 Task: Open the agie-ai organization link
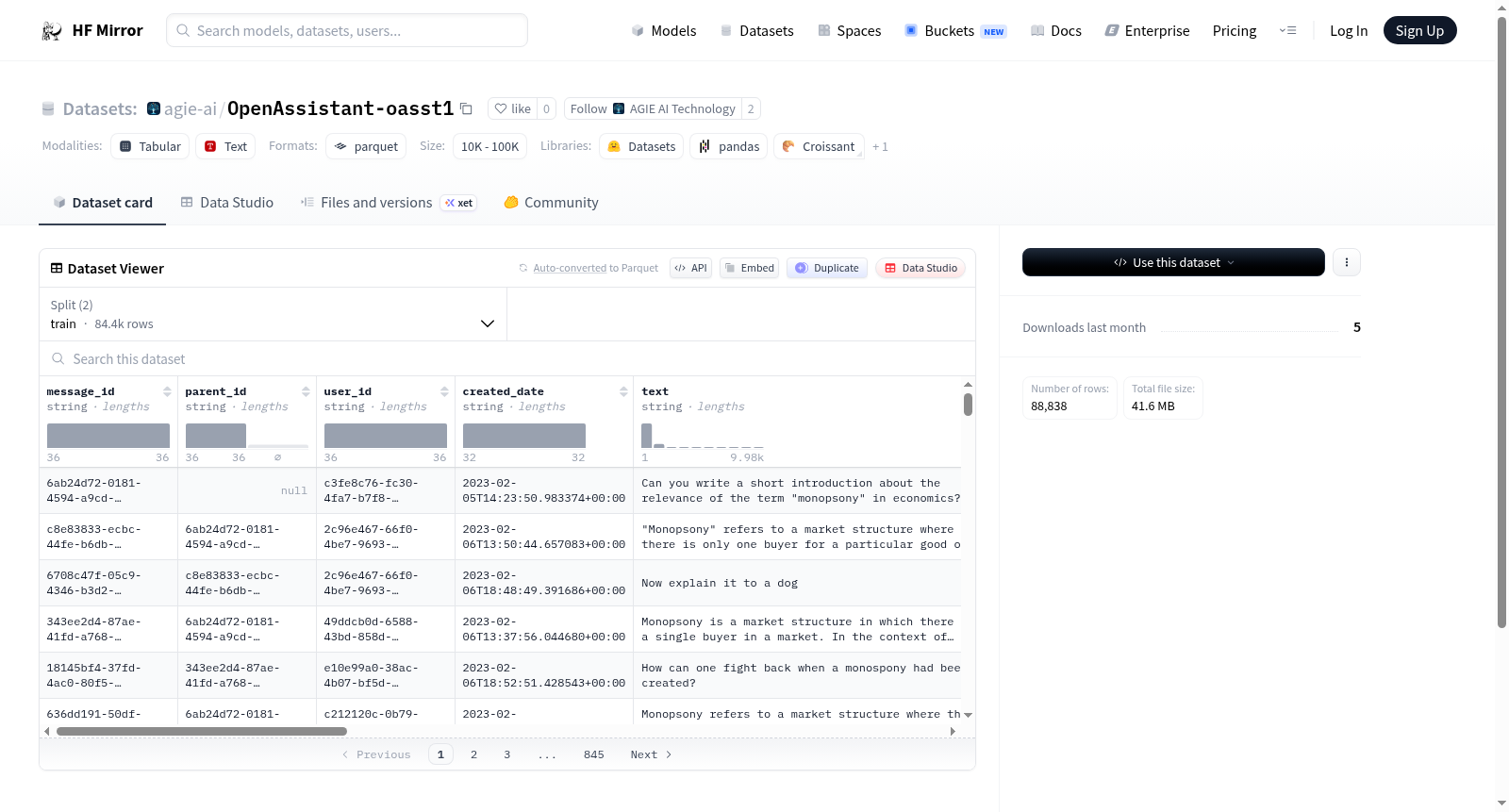191,108
